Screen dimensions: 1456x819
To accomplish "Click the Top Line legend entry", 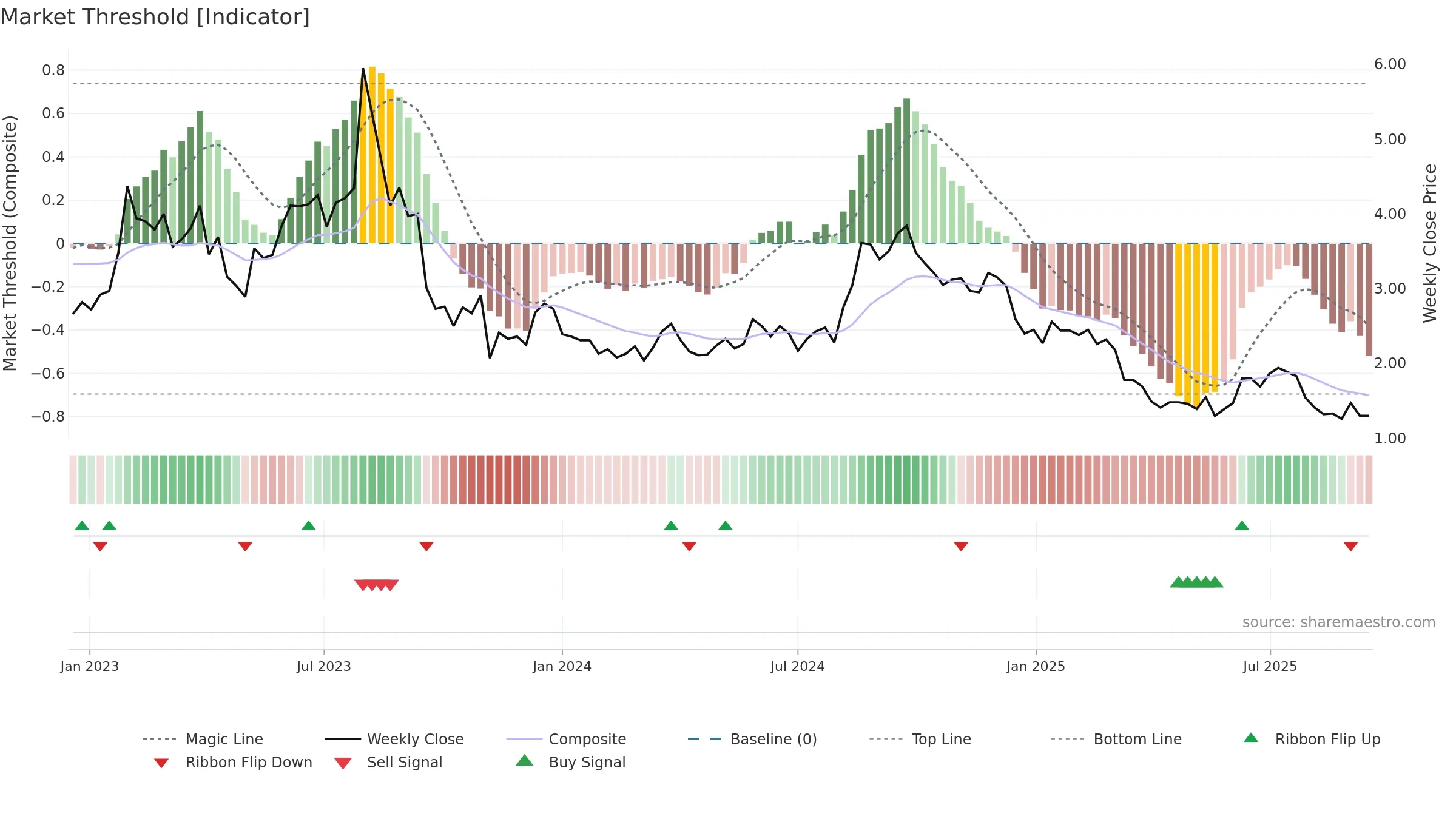I will 920,739.
